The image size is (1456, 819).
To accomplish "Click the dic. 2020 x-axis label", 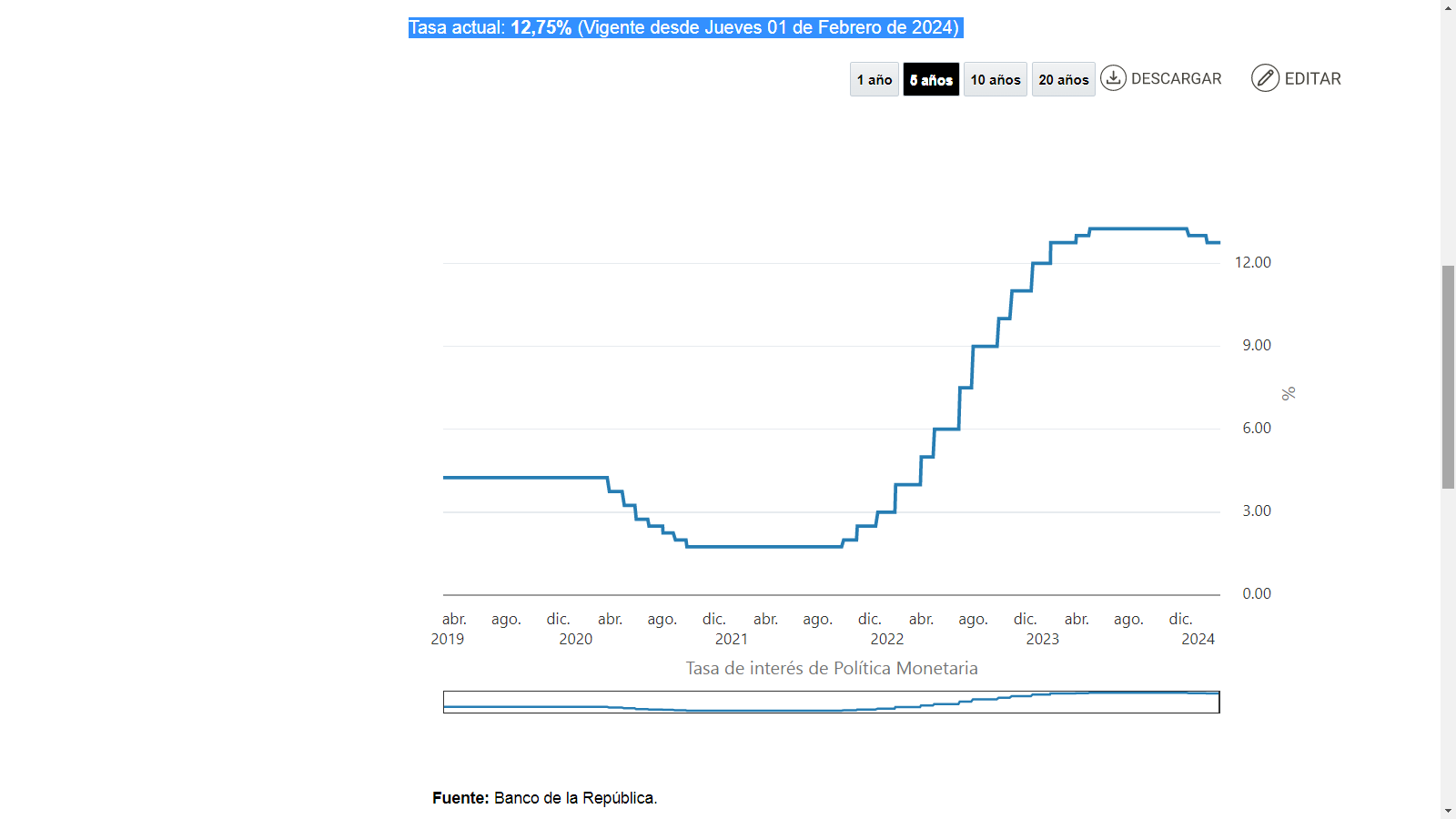I will pos(569,629).
